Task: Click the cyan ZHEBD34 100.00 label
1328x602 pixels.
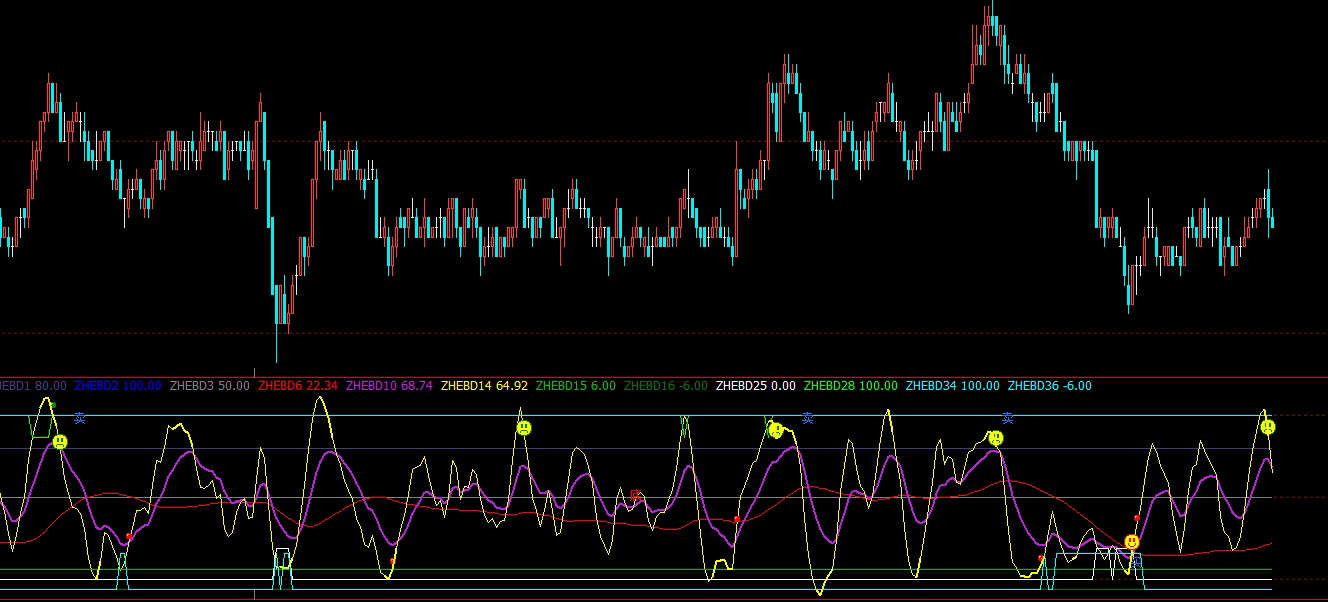Action: pos(952,386)
